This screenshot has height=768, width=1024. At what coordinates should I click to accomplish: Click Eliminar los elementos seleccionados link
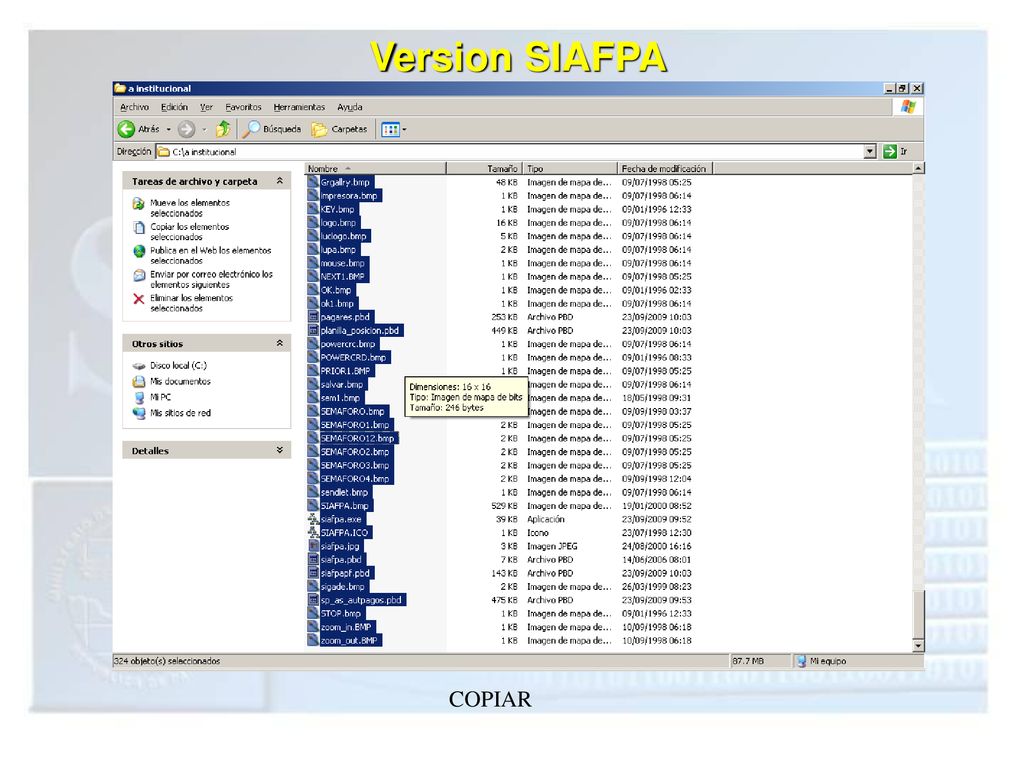[x=191, y=303]
